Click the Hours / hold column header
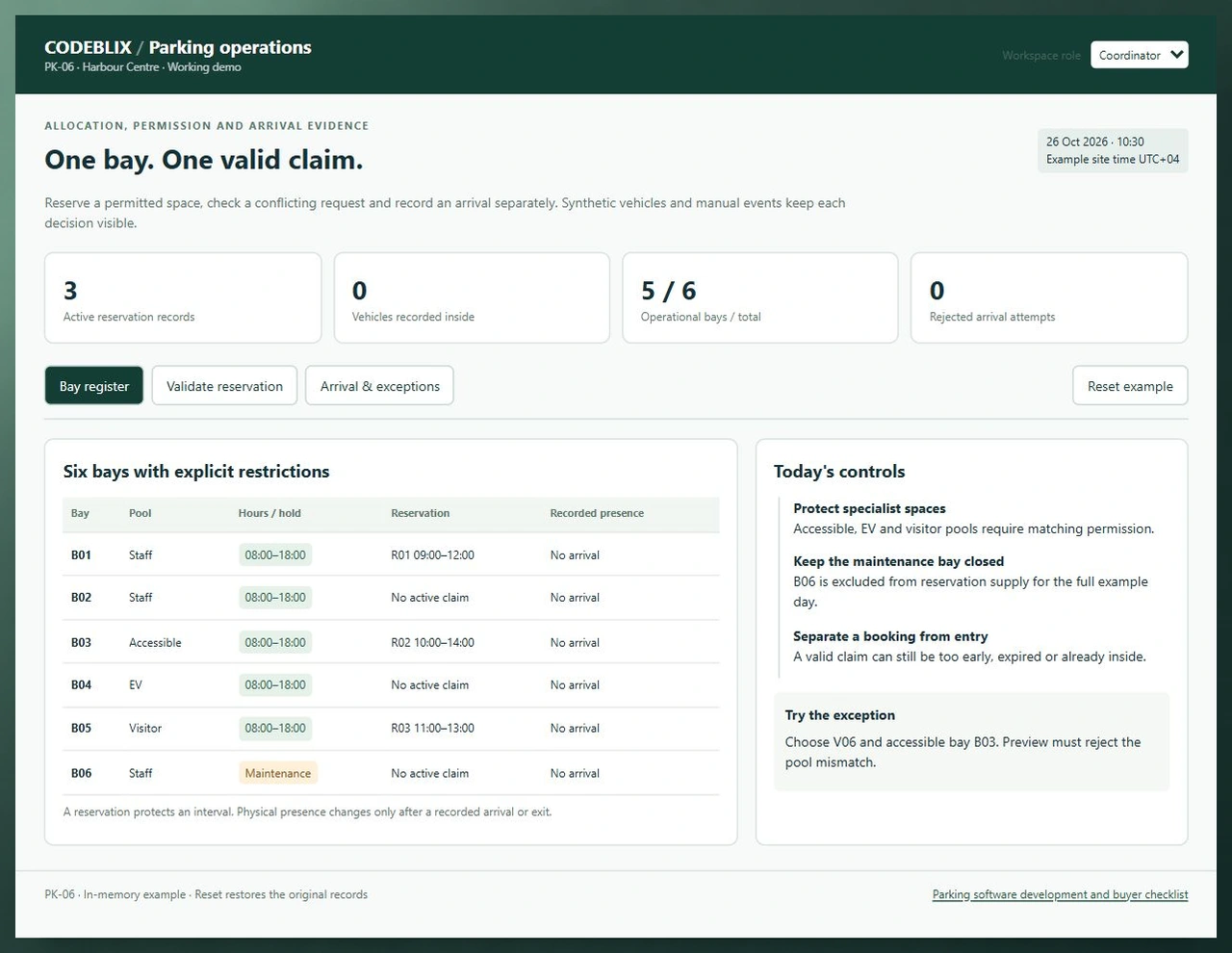 pyautogui.click(x=269, y=513)
